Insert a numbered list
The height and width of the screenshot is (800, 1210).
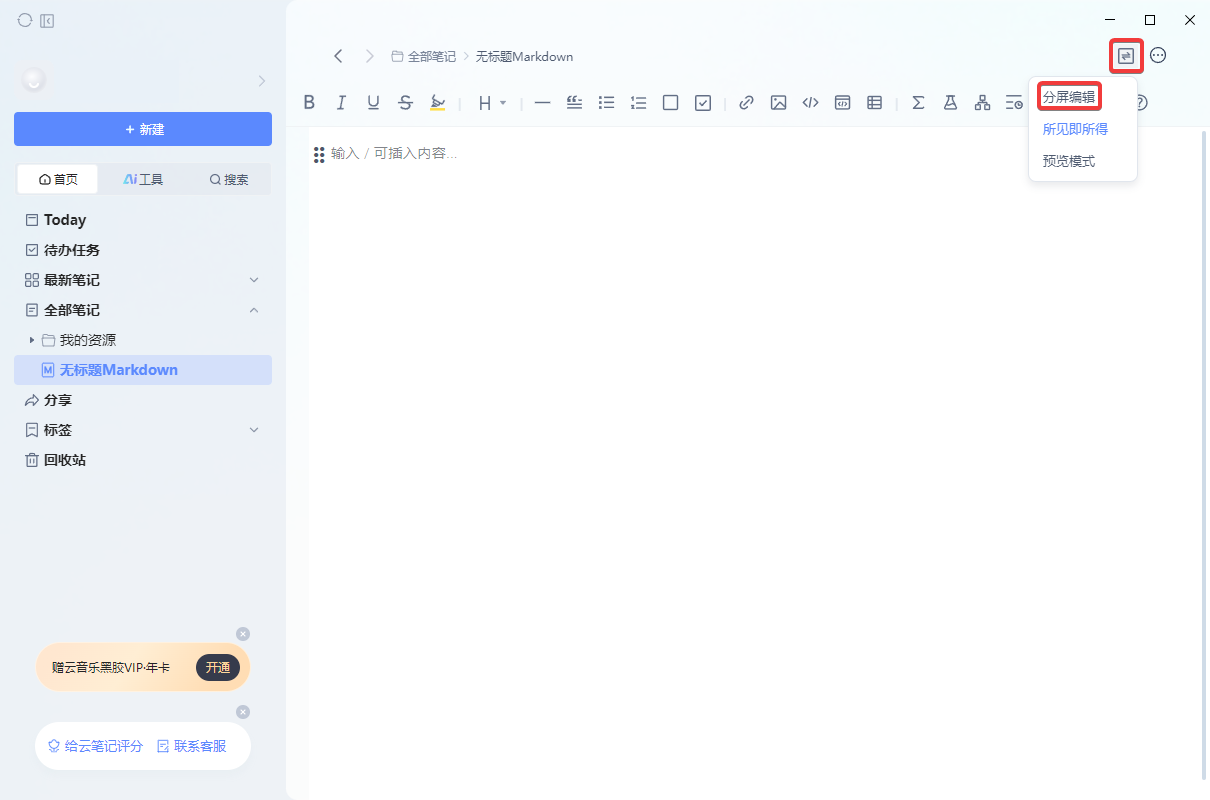click(x=638, y=102)
